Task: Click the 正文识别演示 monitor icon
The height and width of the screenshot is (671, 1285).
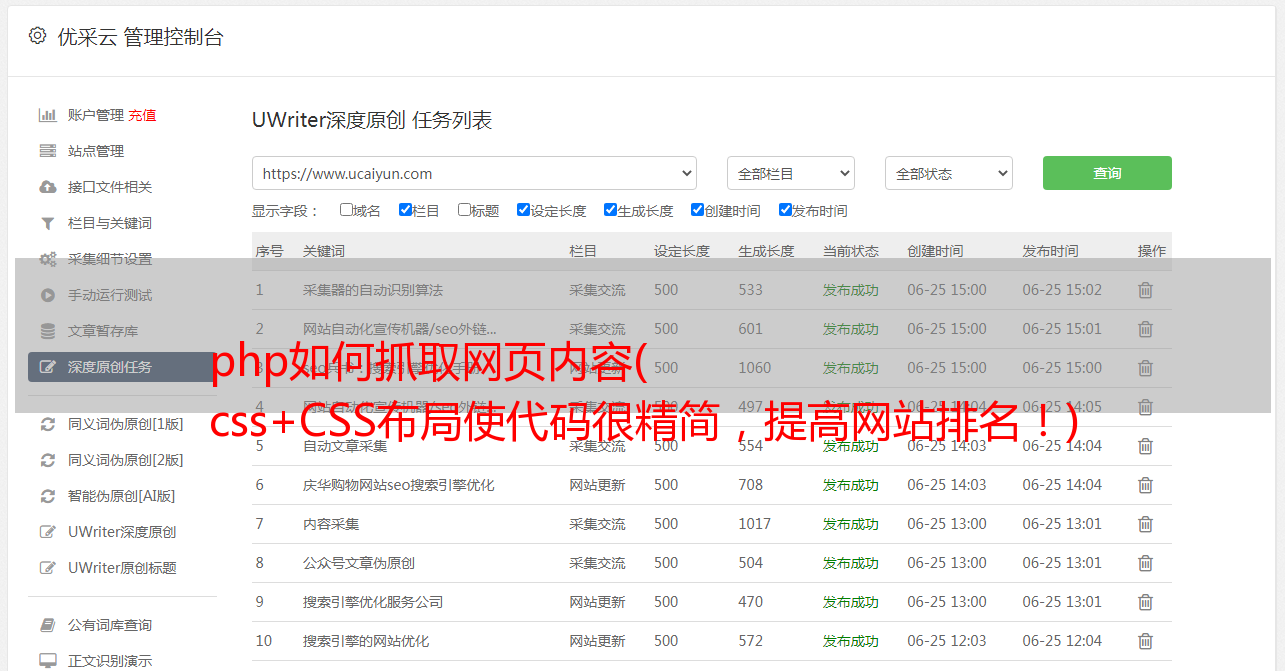Action: 47,661
